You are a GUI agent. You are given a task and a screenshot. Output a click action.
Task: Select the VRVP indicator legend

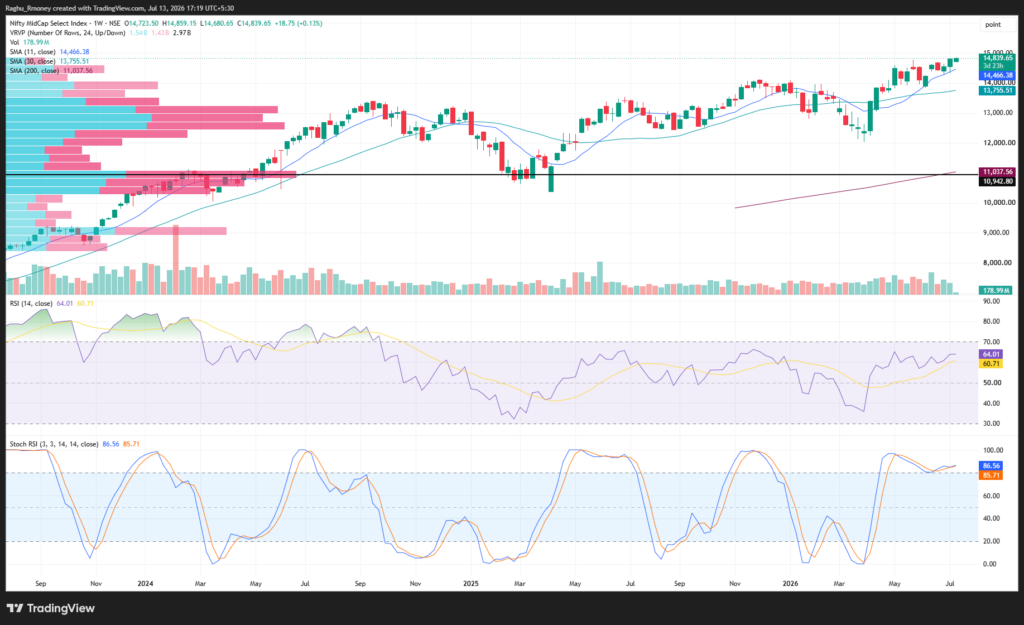point(67,33)
